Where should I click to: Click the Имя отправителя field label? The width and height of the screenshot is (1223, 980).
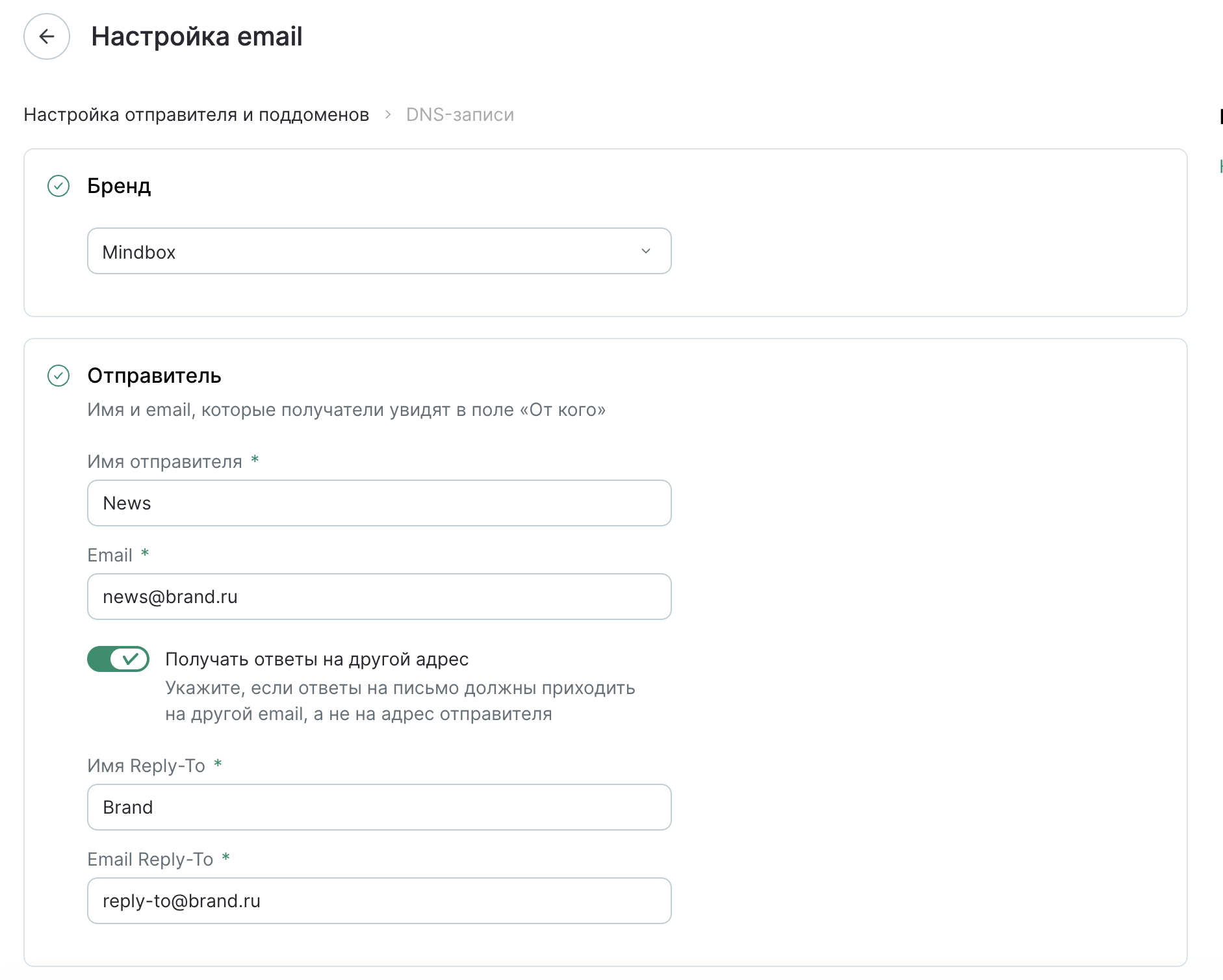coord(165,461)
